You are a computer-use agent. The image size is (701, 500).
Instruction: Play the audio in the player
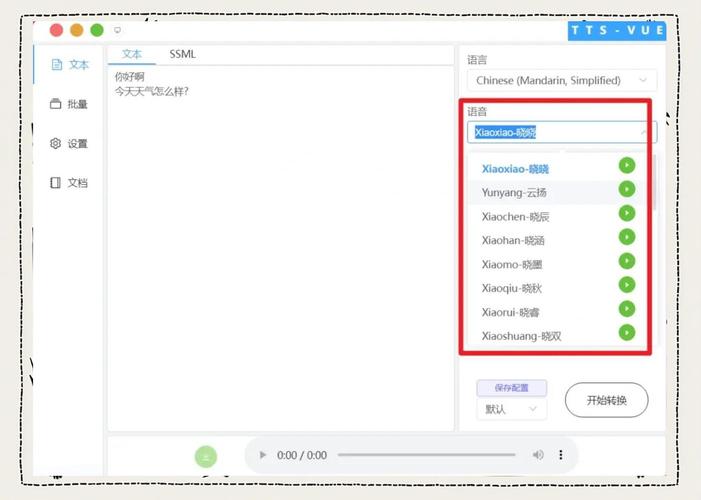262,455
